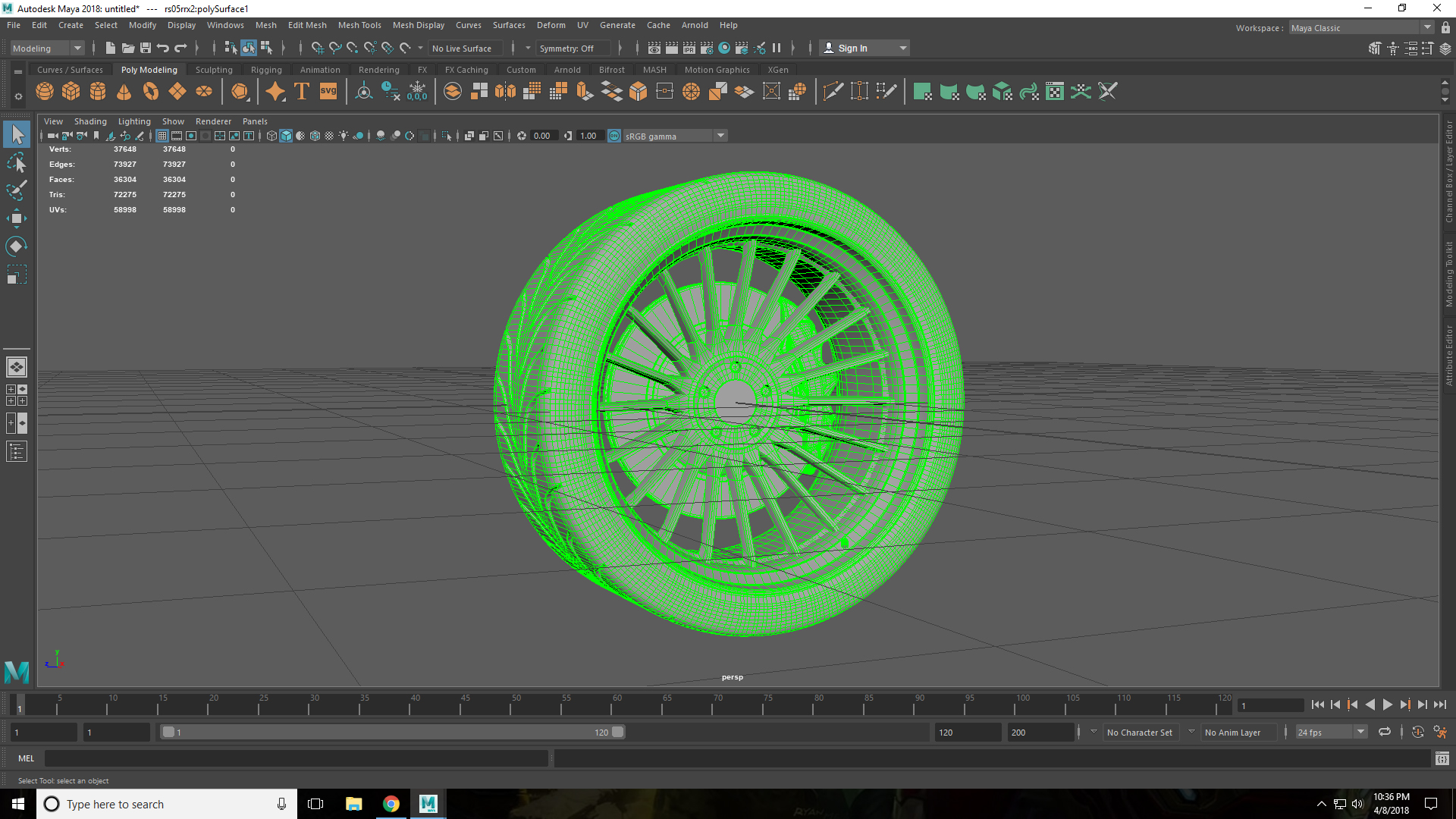Switch to the Rigging shelf tab
The height and width of the screenshot is (819, 1456).
pyautogui.click(x=266, y=70)
